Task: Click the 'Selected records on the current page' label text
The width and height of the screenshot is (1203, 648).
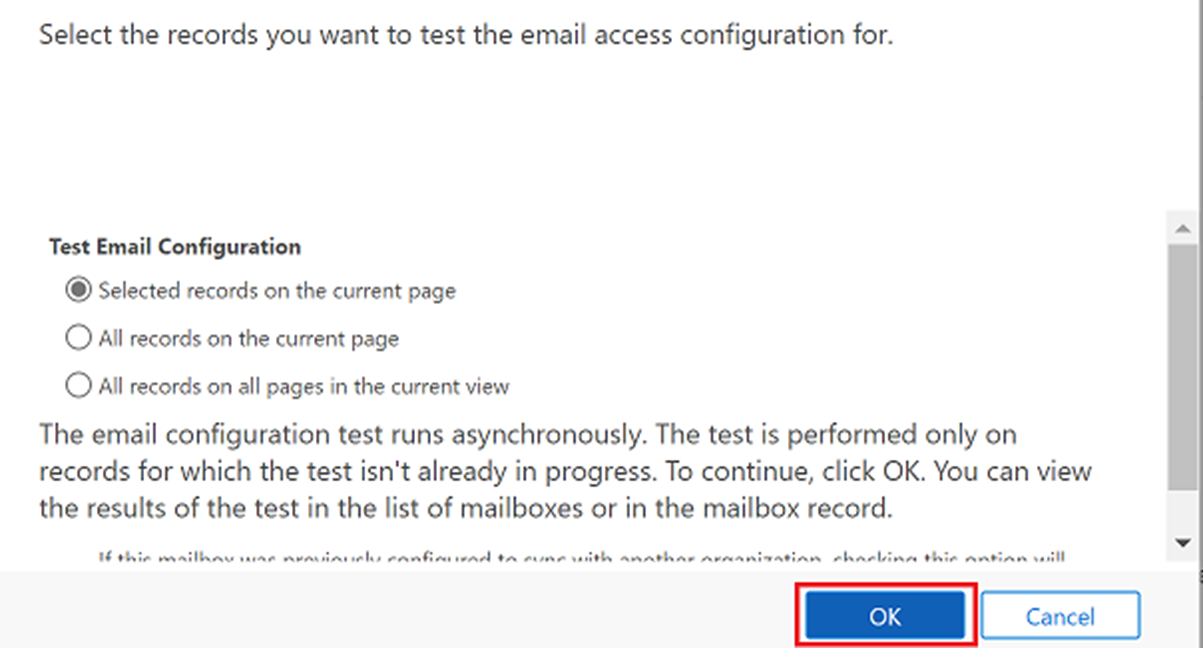Action: click(x=277, y=291)
